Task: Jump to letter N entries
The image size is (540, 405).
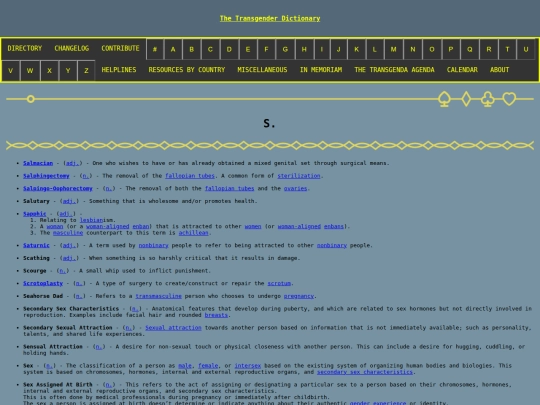Action: pos(413,49)
